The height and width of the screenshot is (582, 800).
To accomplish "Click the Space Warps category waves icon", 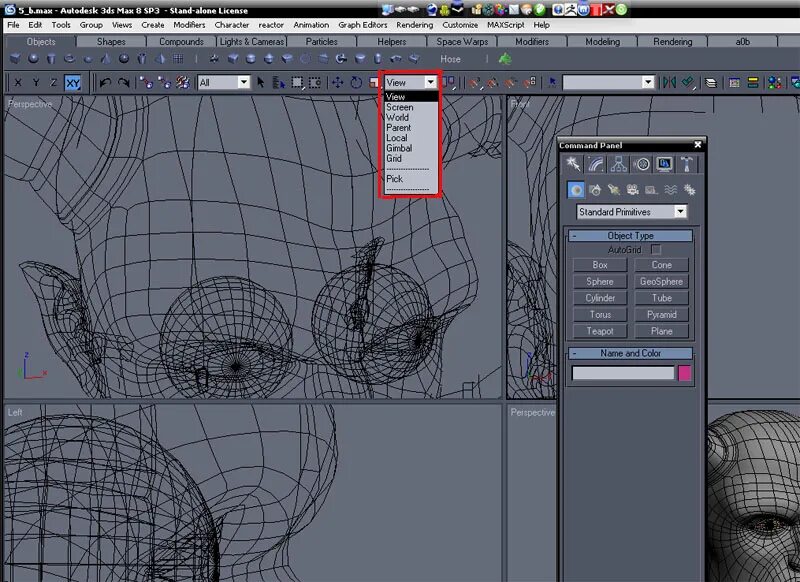I will coord(671,189).
